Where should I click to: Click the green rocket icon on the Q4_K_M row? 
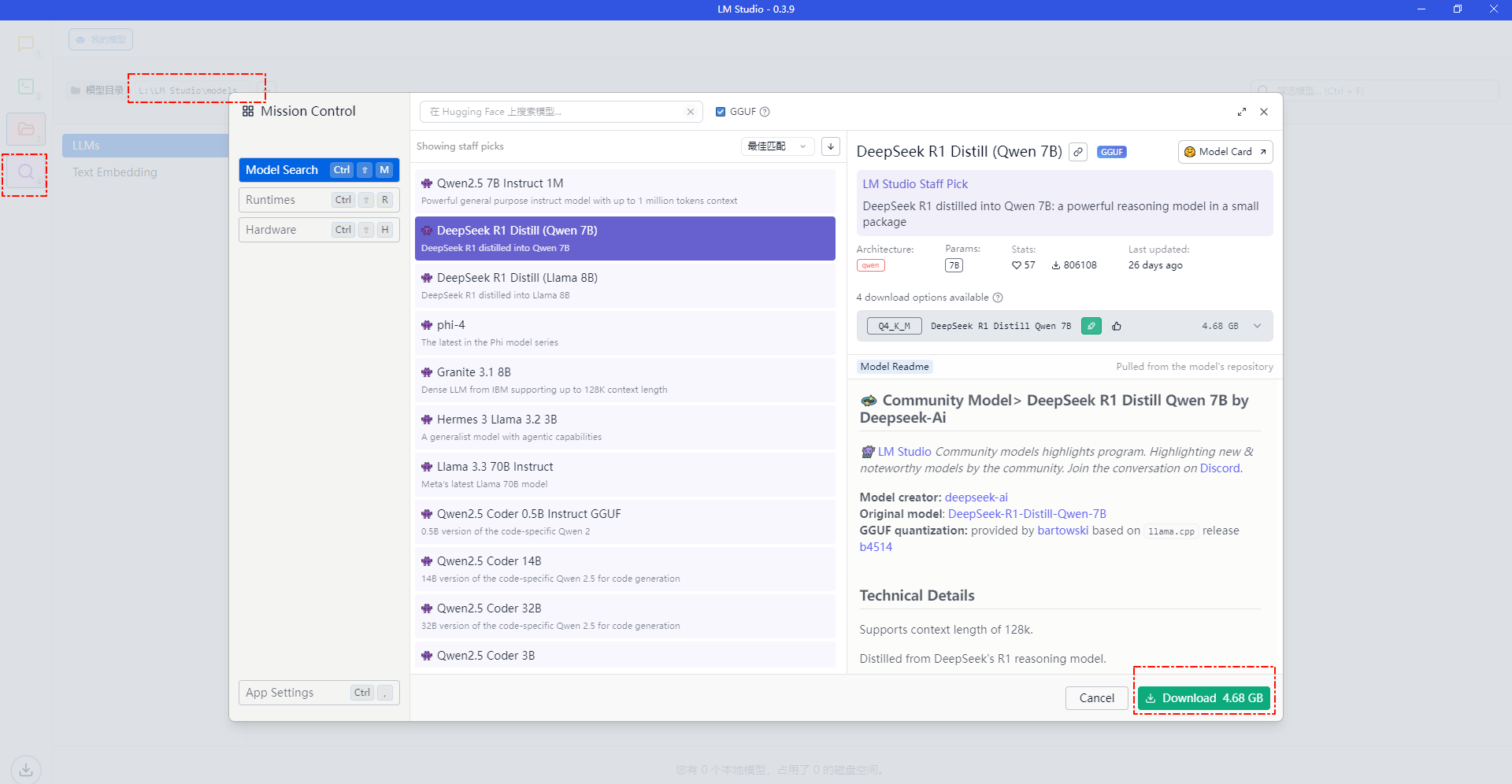(x=1091, y=326)
